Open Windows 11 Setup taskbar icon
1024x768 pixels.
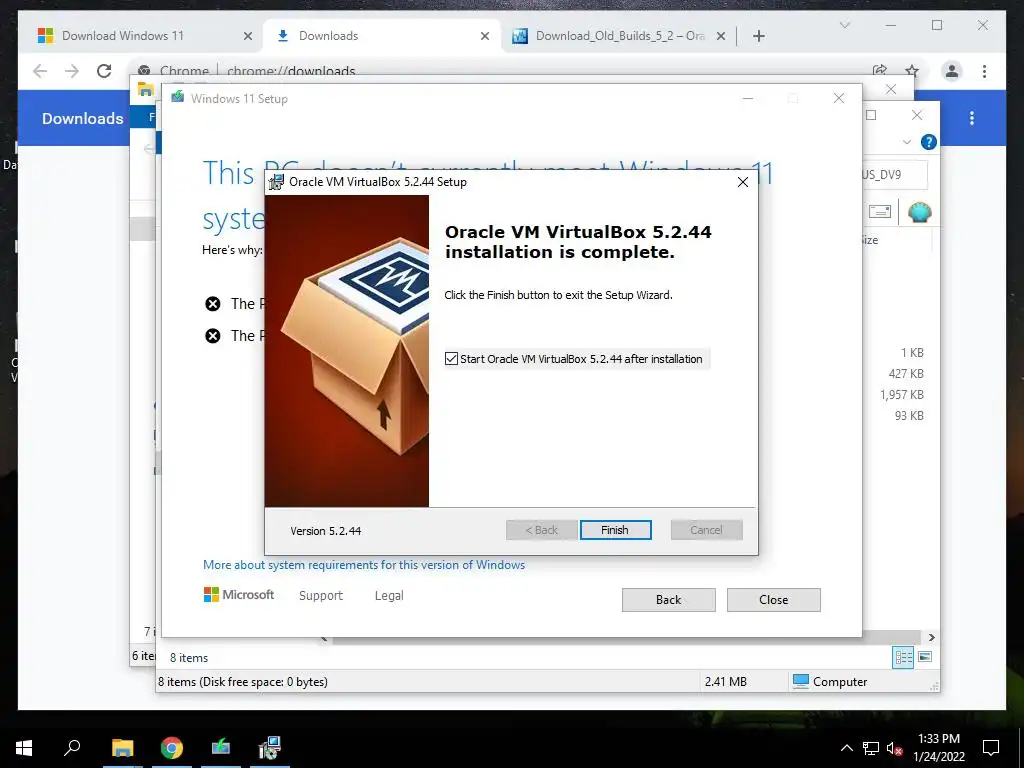click(221, 748)
